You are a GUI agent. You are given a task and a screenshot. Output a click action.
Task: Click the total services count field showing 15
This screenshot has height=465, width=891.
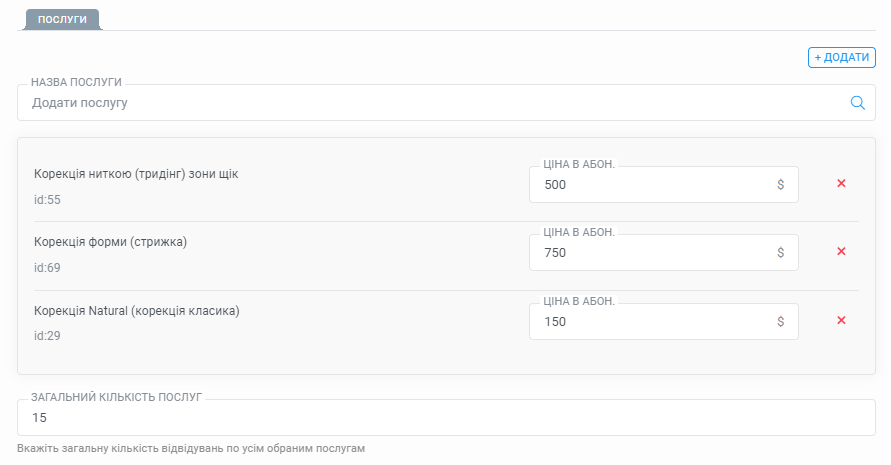(x=446, y=418)
